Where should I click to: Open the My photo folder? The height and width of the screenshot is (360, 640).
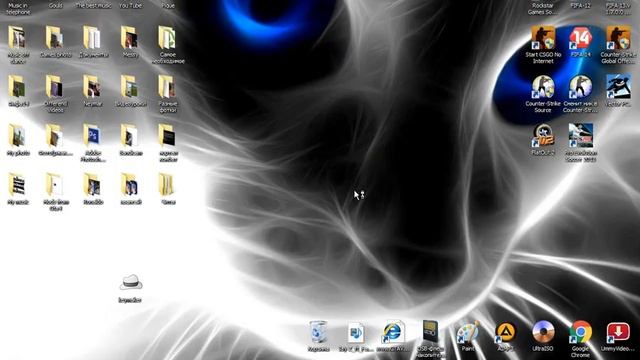[18, 140]
